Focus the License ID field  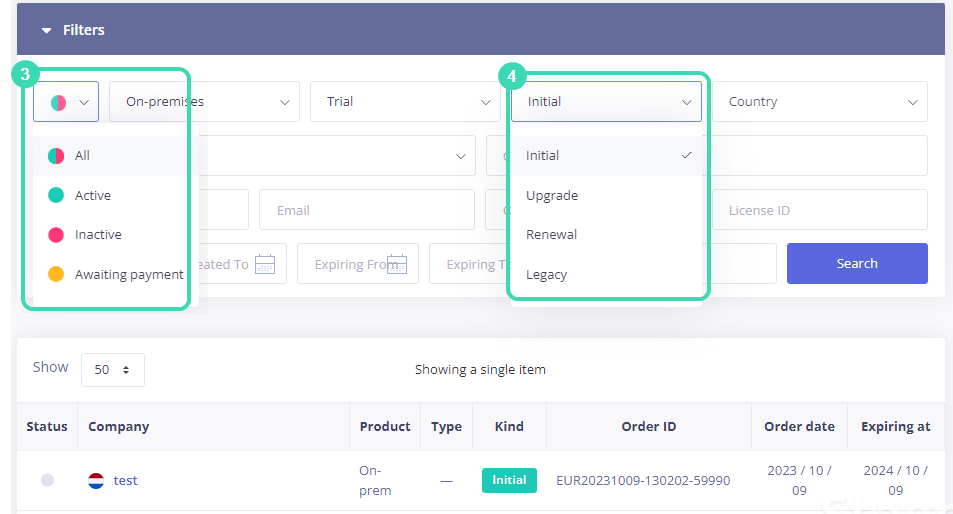pos(819,211)
